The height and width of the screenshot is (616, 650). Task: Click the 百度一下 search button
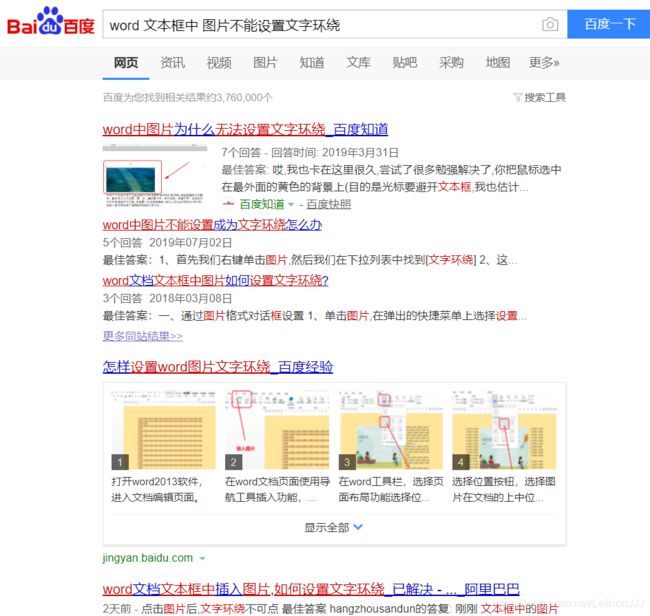[609, 24]
